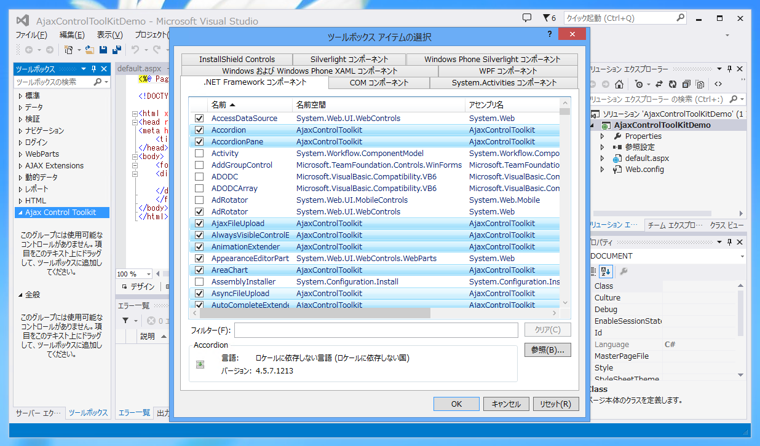Viewport: 760px width, 446px height.
Task: Click the filter funnel in エラー一覧 panel
Action: coord(126,320)
